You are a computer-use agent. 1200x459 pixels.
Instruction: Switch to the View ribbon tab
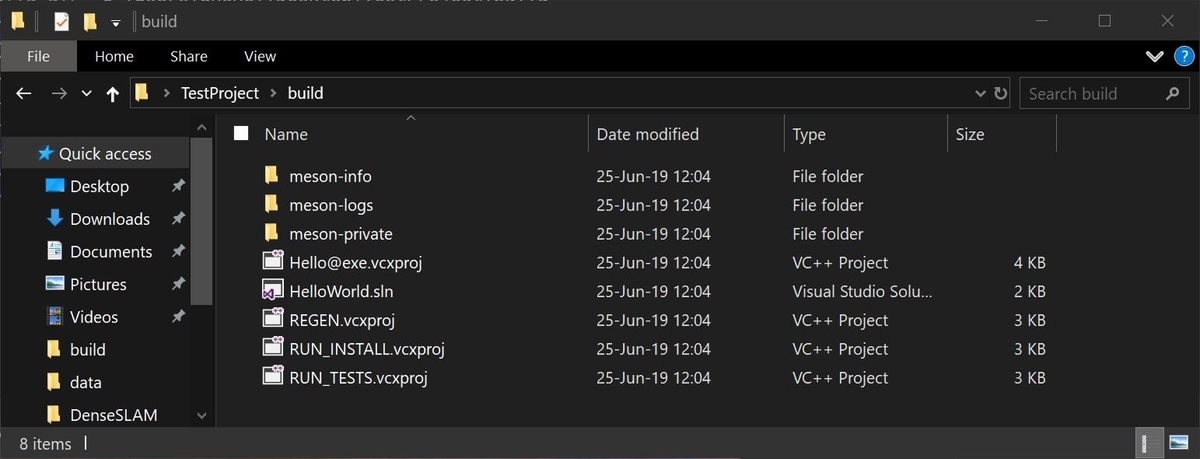tap(260, 56)
